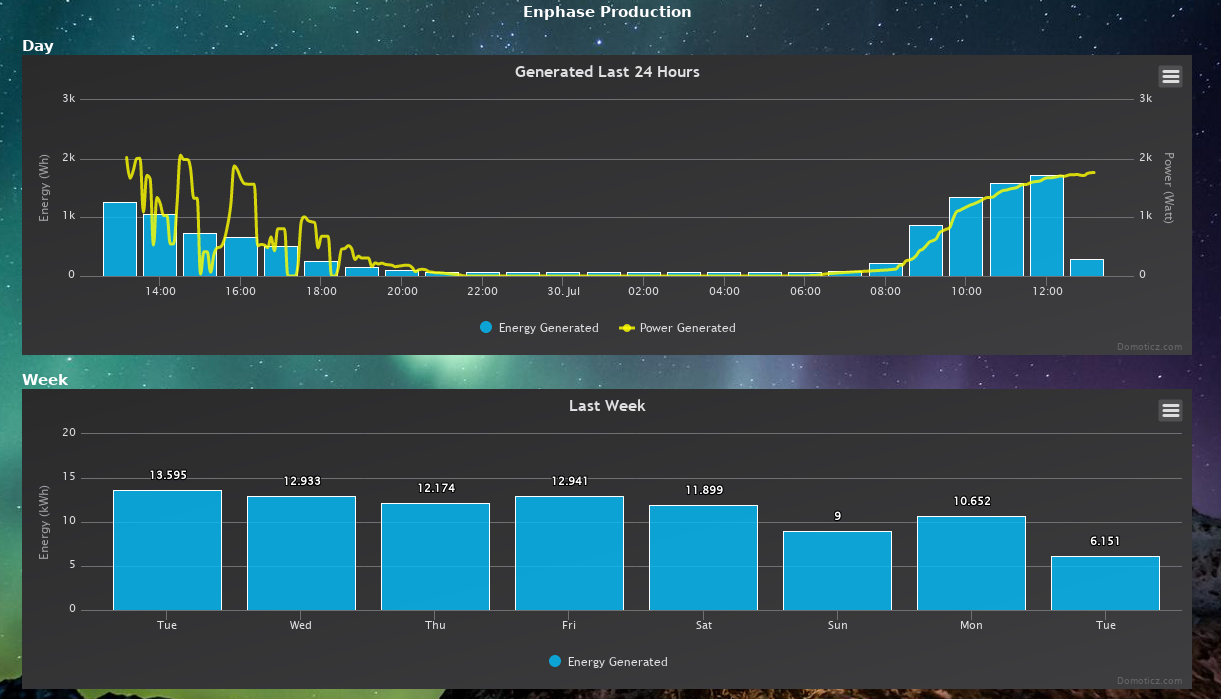The width and height of the screenshot is (1221, 699).
Task: Open the Last Week chart hamburger menu
Action: (1170, 410)
